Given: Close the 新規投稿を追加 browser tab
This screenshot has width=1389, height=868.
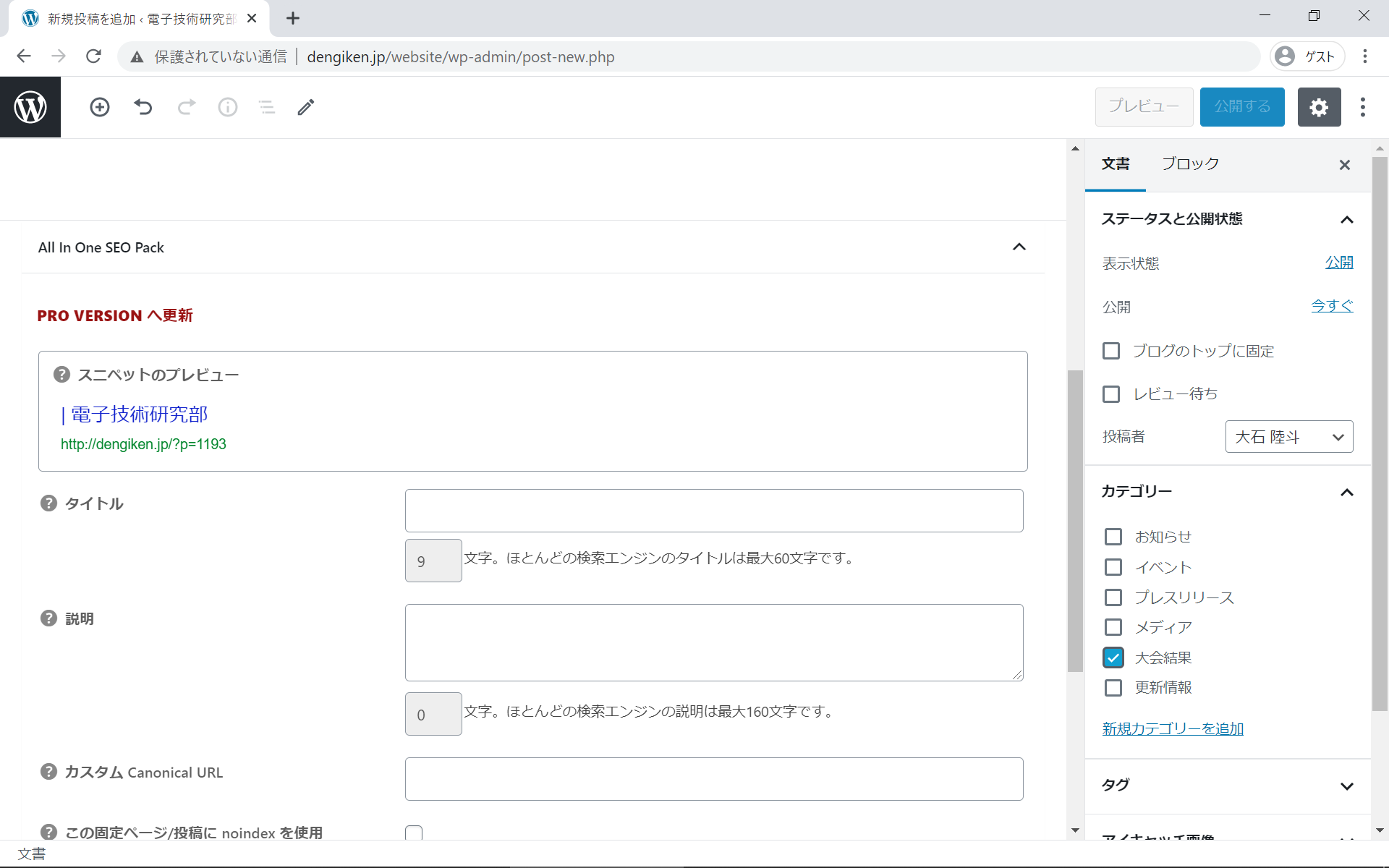Looking at the screenshot, I should tap(252, 18).
